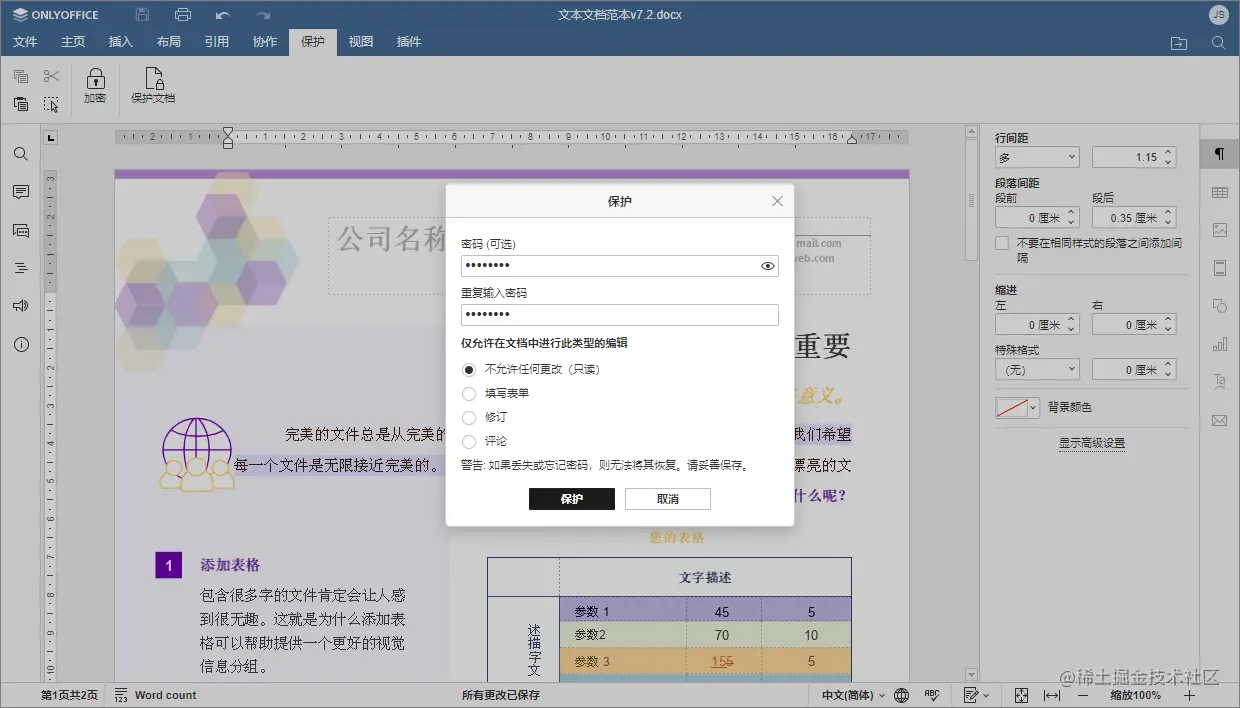Open the Navigation headings panel
This screenshot has height=708, width=1240.
tap(20, 268)
